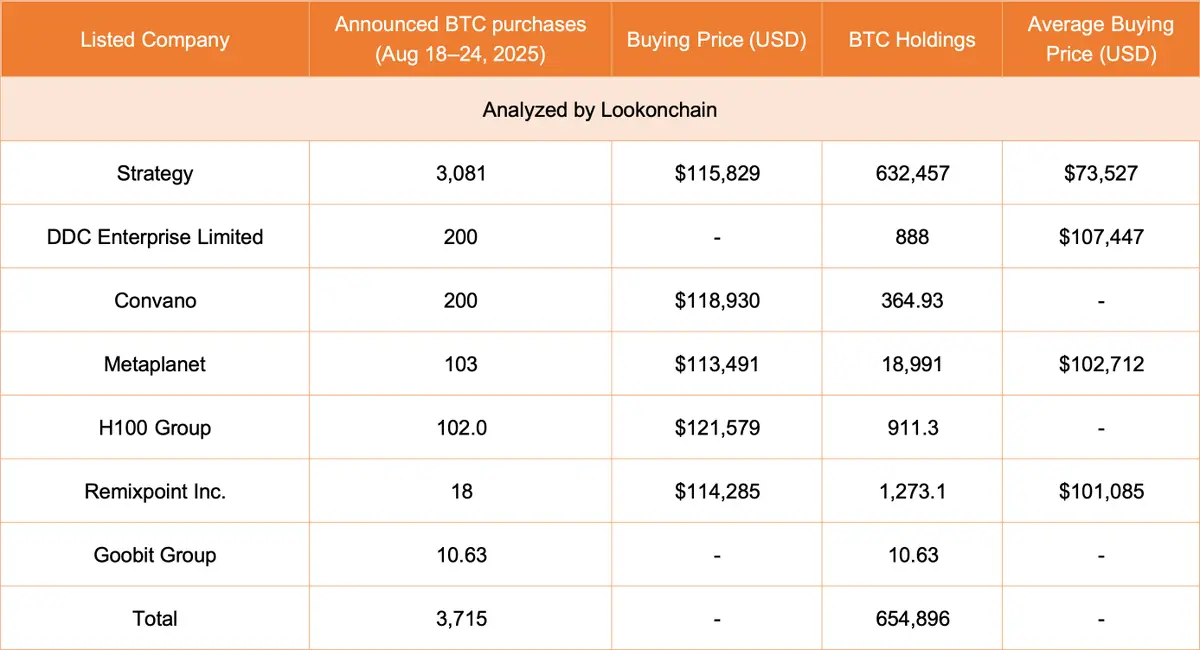Image resolution: width=1200 pixels, height=650 pixels.
Task: Click the Analyzed by Lookonchain banner
Action: [600, 110]
